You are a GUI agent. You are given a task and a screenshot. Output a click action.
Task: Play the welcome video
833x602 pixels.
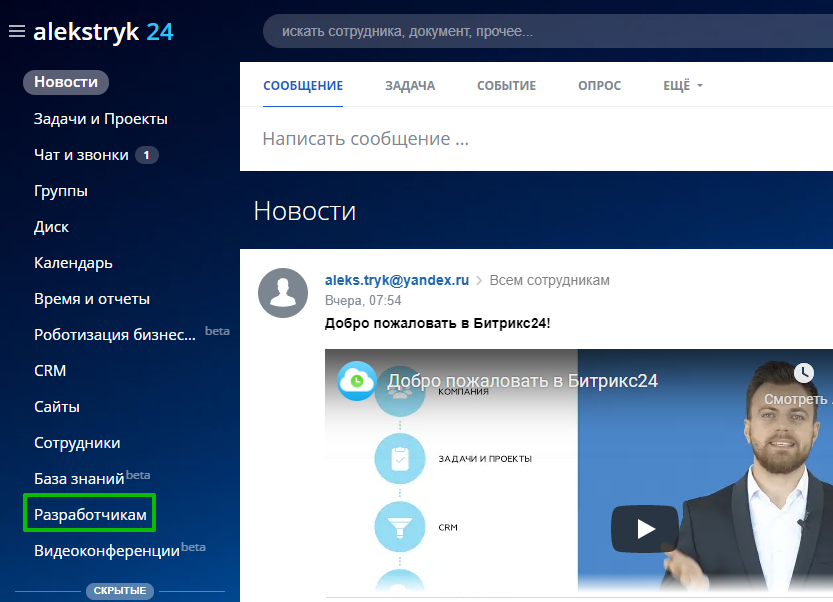[x=645, y=529]
